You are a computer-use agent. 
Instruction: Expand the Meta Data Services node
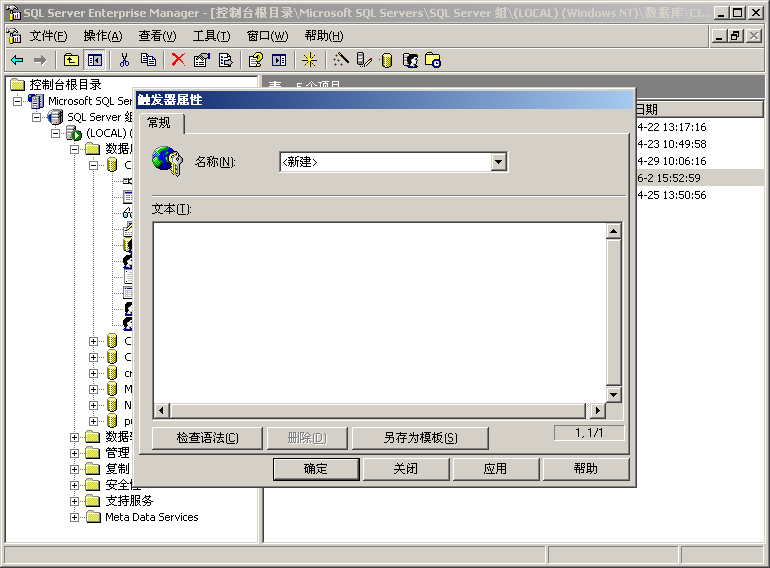click(75, 517)
